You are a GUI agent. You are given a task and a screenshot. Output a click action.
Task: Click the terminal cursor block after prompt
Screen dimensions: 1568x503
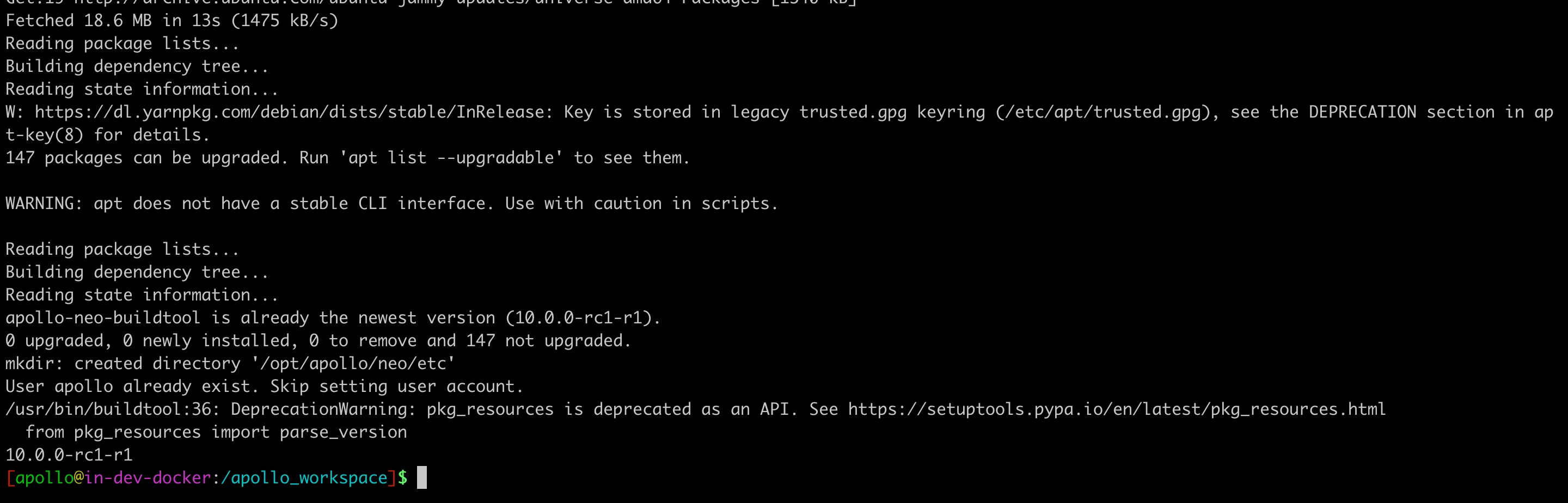click(422, 477)
